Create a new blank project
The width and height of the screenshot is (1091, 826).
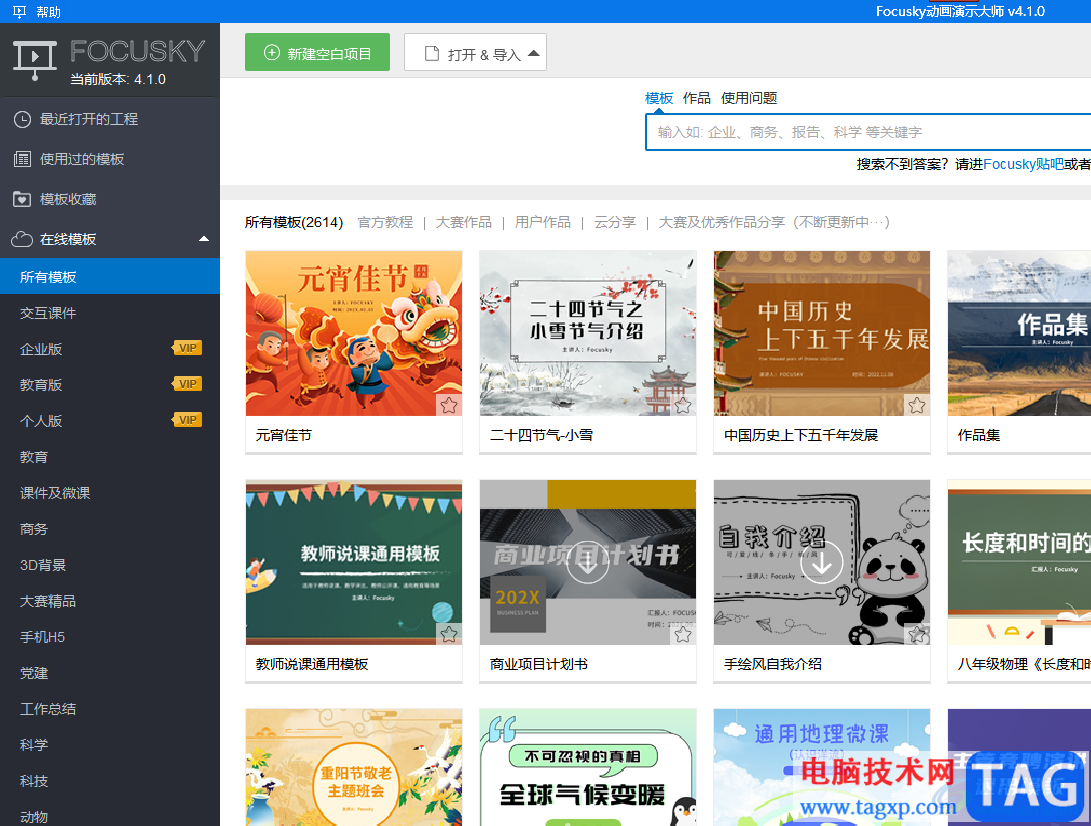point(317,52)
